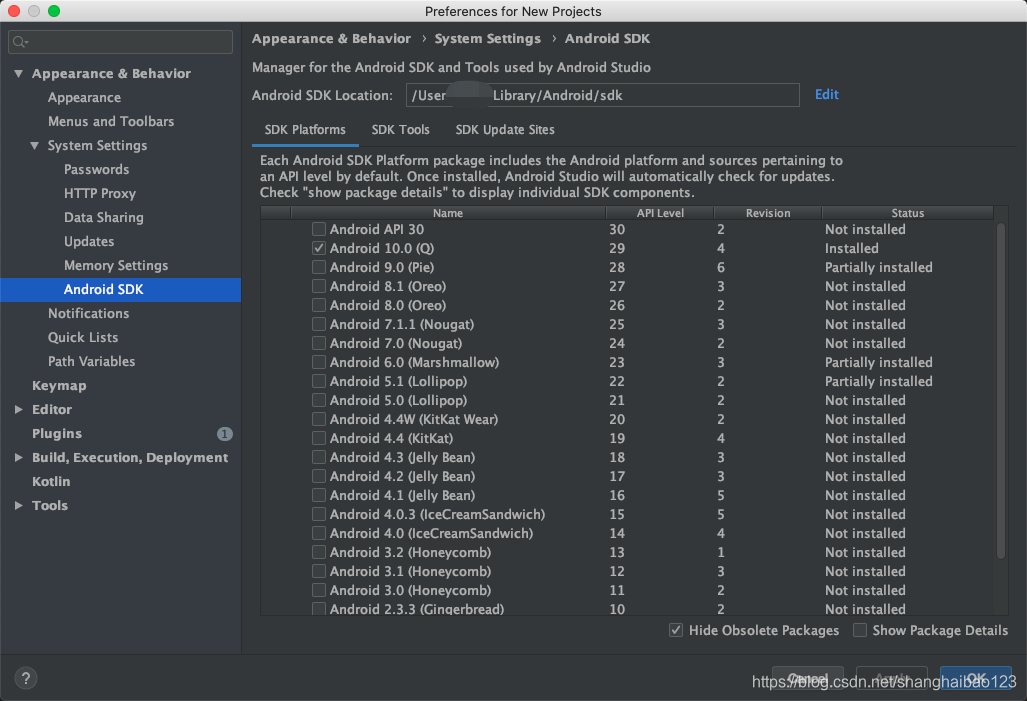Enable Show Package Details checkbox
The height and width of the screenshot is (701, 1027).
[860, 630]
